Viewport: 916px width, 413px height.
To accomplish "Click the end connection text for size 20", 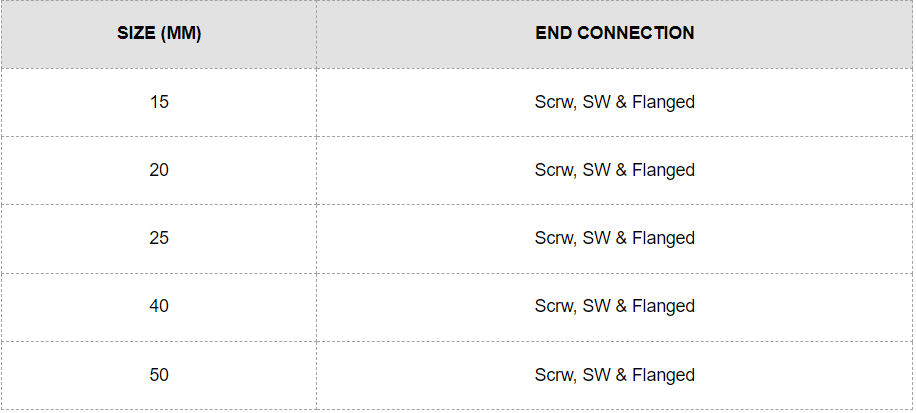I will [614, 170].
